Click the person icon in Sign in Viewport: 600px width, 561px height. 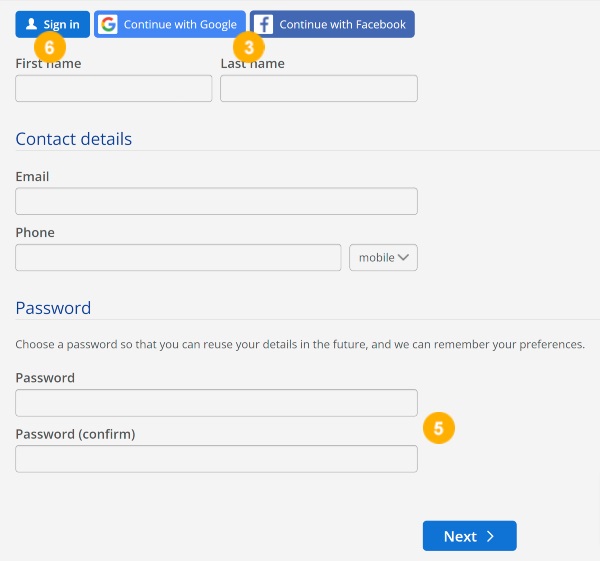[x=31, y=24]
